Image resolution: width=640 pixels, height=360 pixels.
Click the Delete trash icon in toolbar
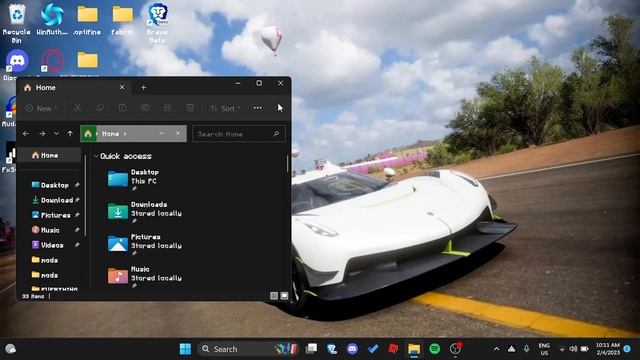tap(190, 108)
